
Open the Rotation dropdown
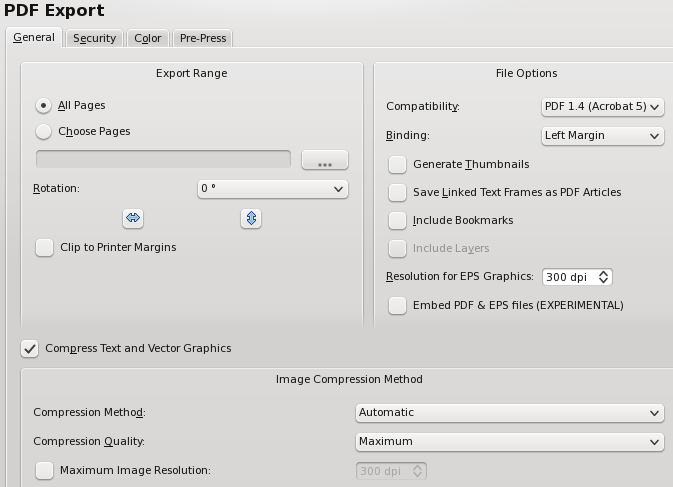[272, 188]
